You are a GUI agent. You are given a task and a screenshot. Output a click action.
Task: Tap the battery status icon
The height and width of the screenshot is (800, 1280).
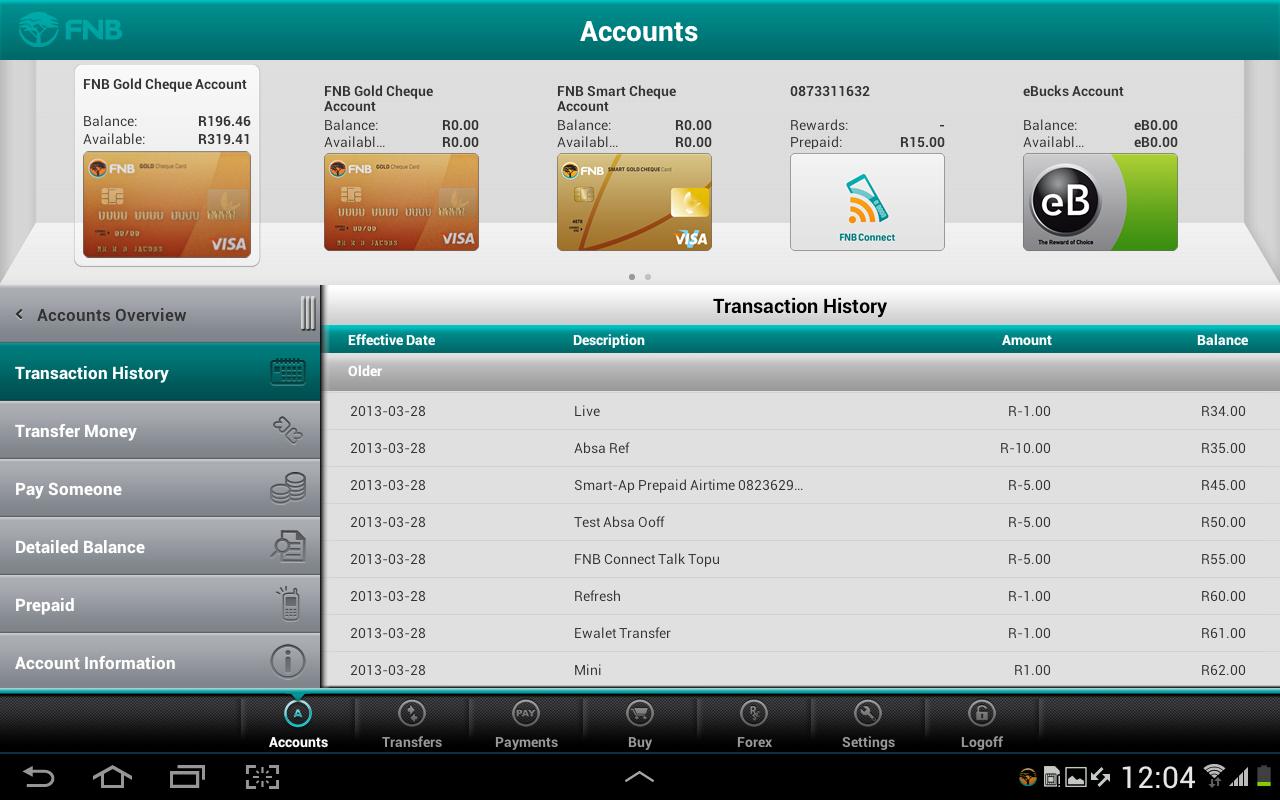pos(1262,777)
